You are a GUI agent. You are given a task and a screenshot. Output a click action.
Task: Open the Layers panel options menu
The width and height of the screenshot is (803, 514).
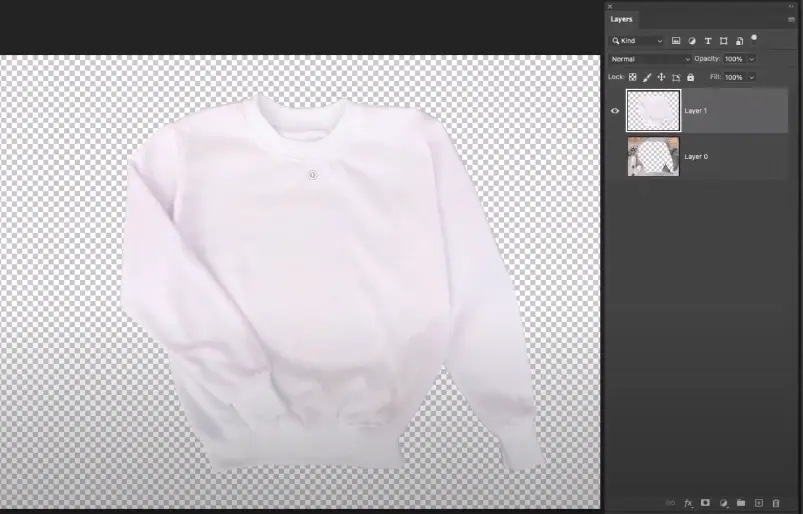coord(791,19)
